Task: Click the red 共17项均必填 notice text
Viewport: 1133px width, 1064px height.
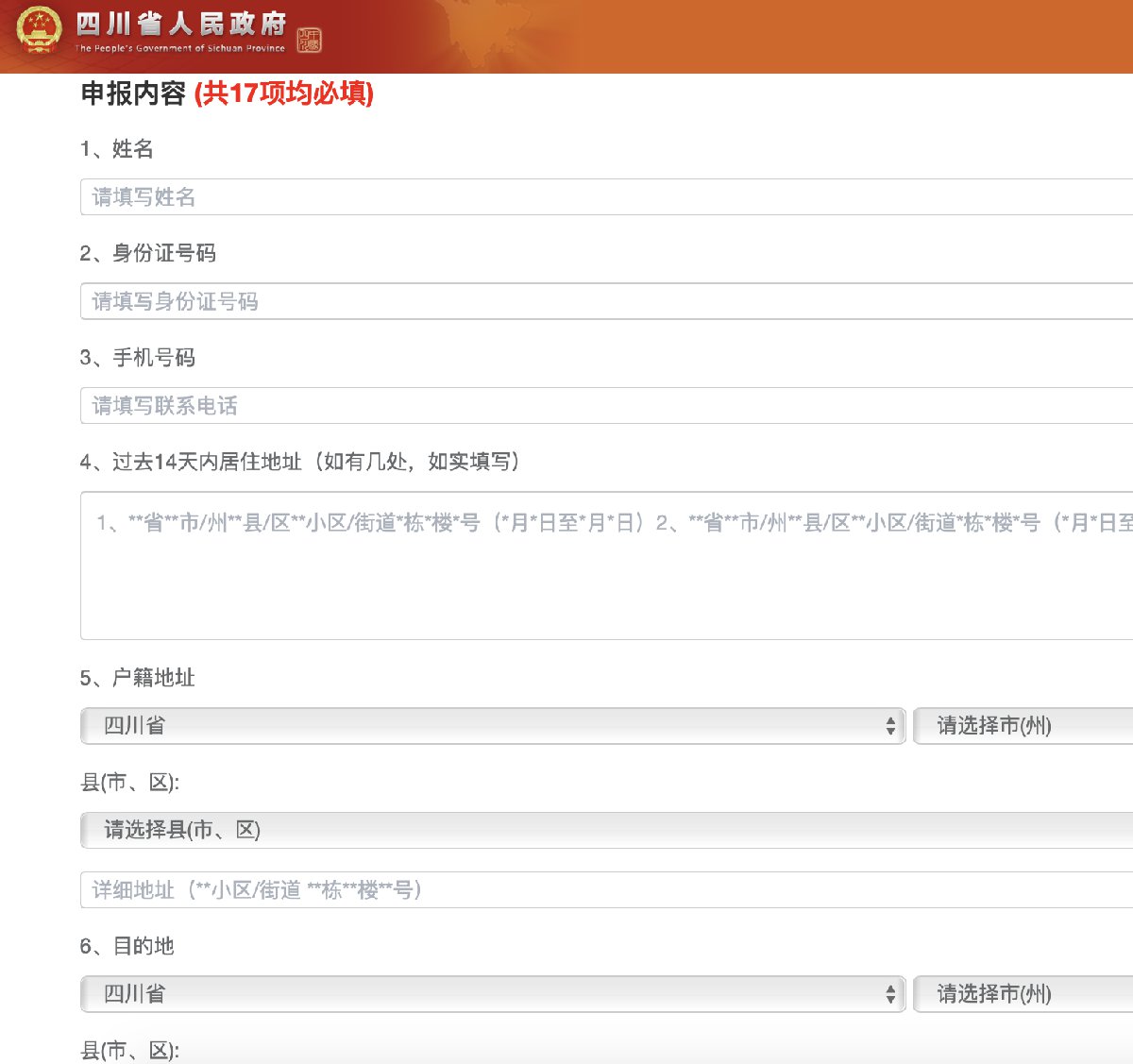Action: tap(284, 93)
